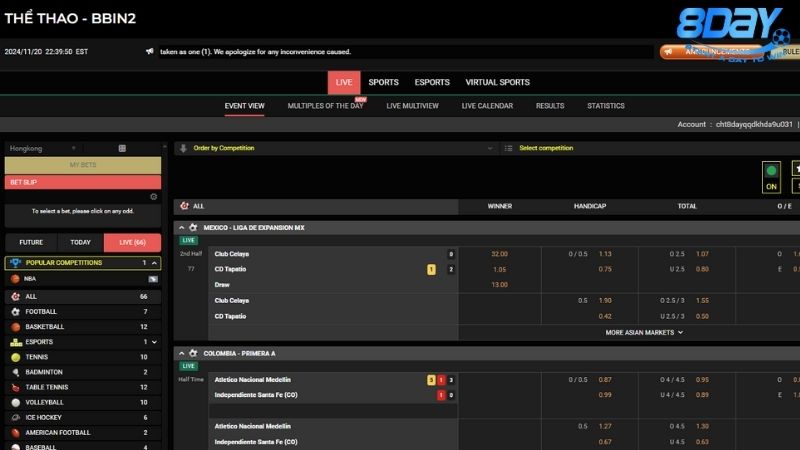This screenshot has height=450, width=800.
Task: Toggle the green ON switch
Action: 771,177
